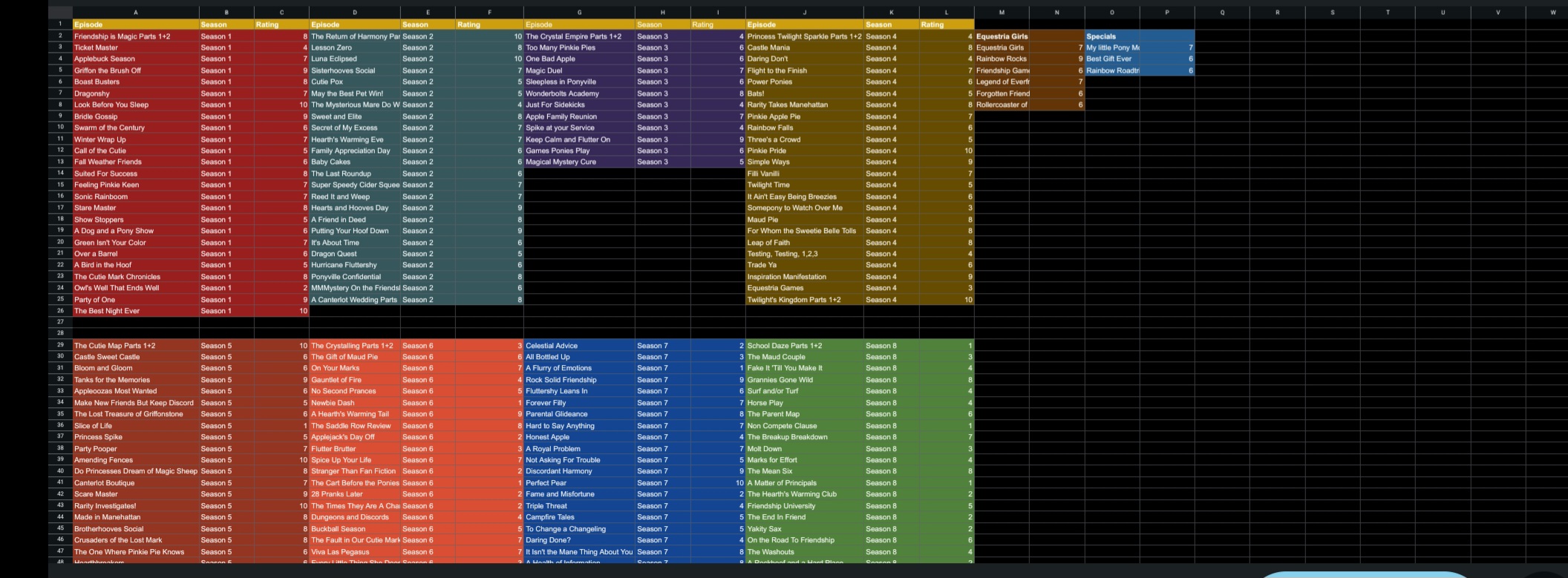Select the "Maud Pie" cell
Viewport: 1568px width, 578px height.
pyautogui.click(x=805, y=220)
